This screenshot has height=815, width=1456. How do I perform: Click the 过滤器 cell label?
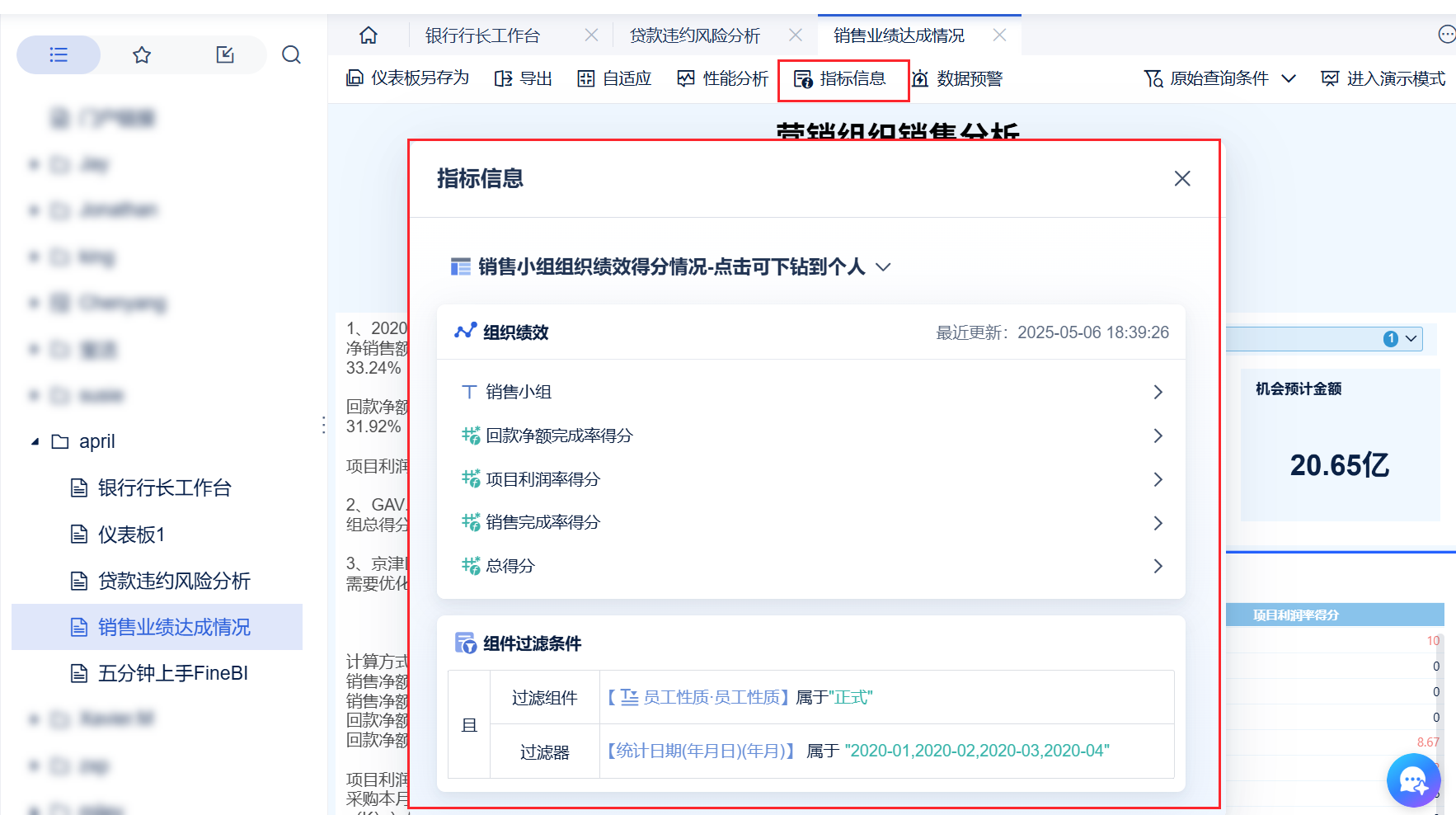[545, 752]
